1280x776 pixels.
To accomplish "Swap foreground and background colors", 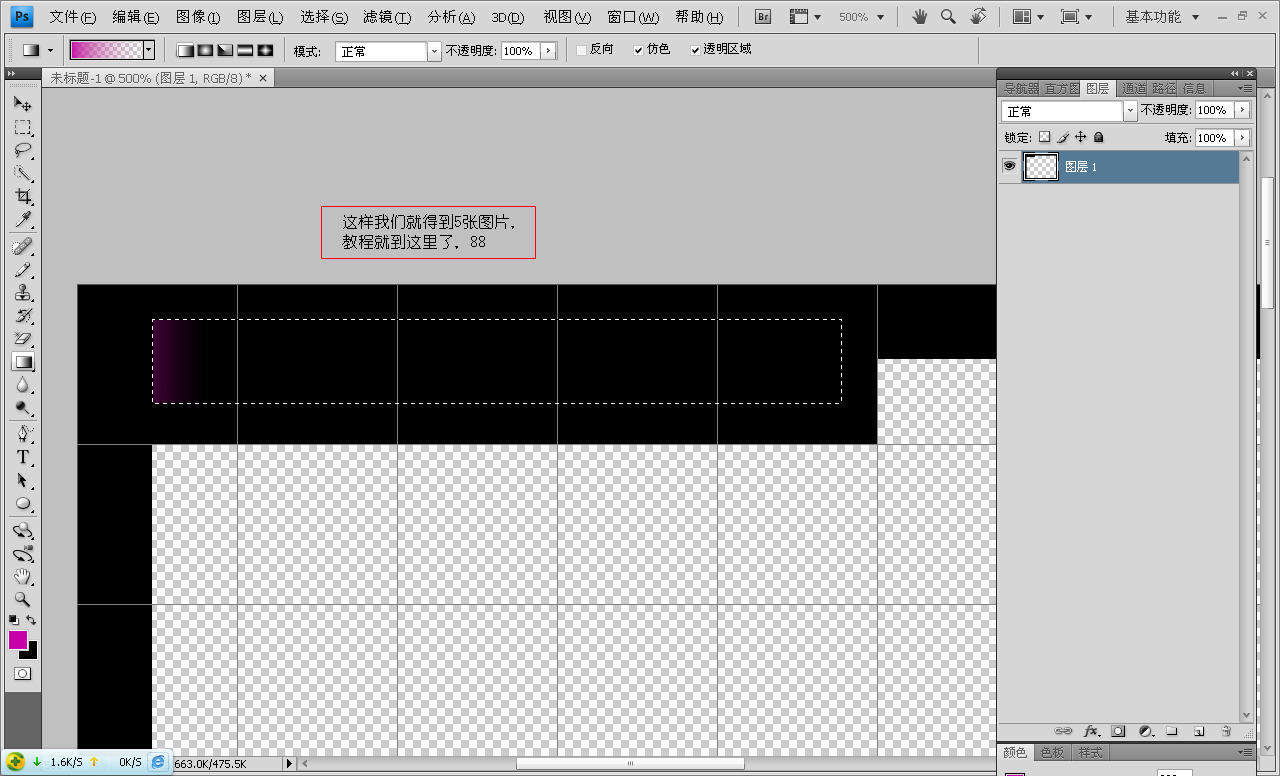I will pos(31,620).
